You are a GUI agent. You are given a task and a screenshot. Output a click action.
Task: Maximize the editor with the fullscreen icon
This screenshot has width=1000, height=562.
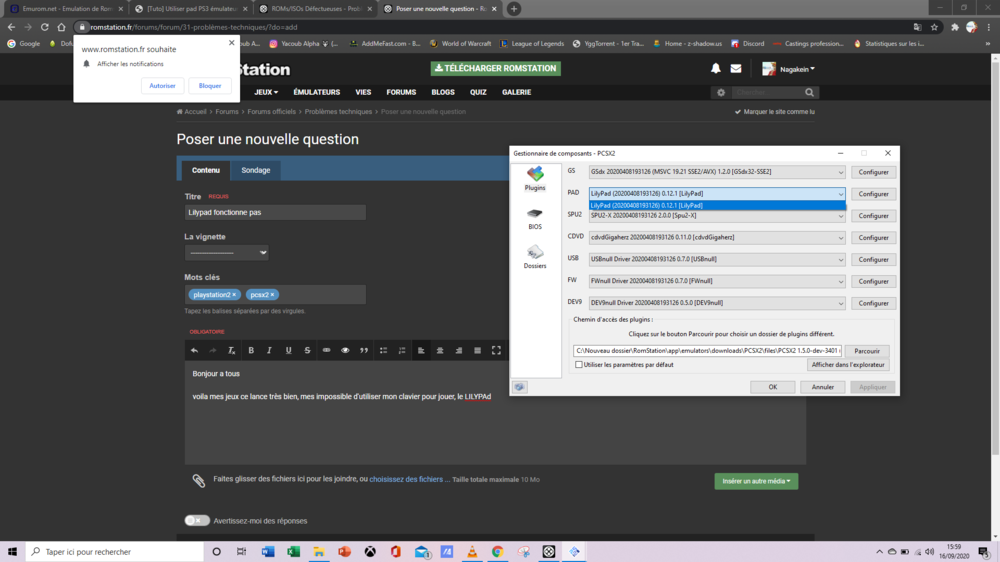coord(496,350)
